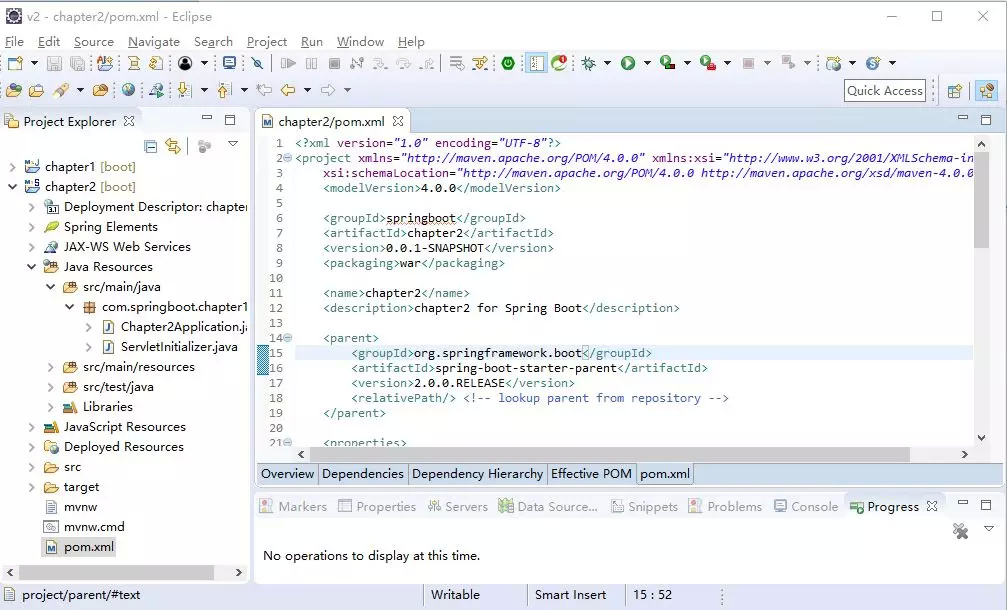Click the Open Web Browser globe icon

point(128,90)
